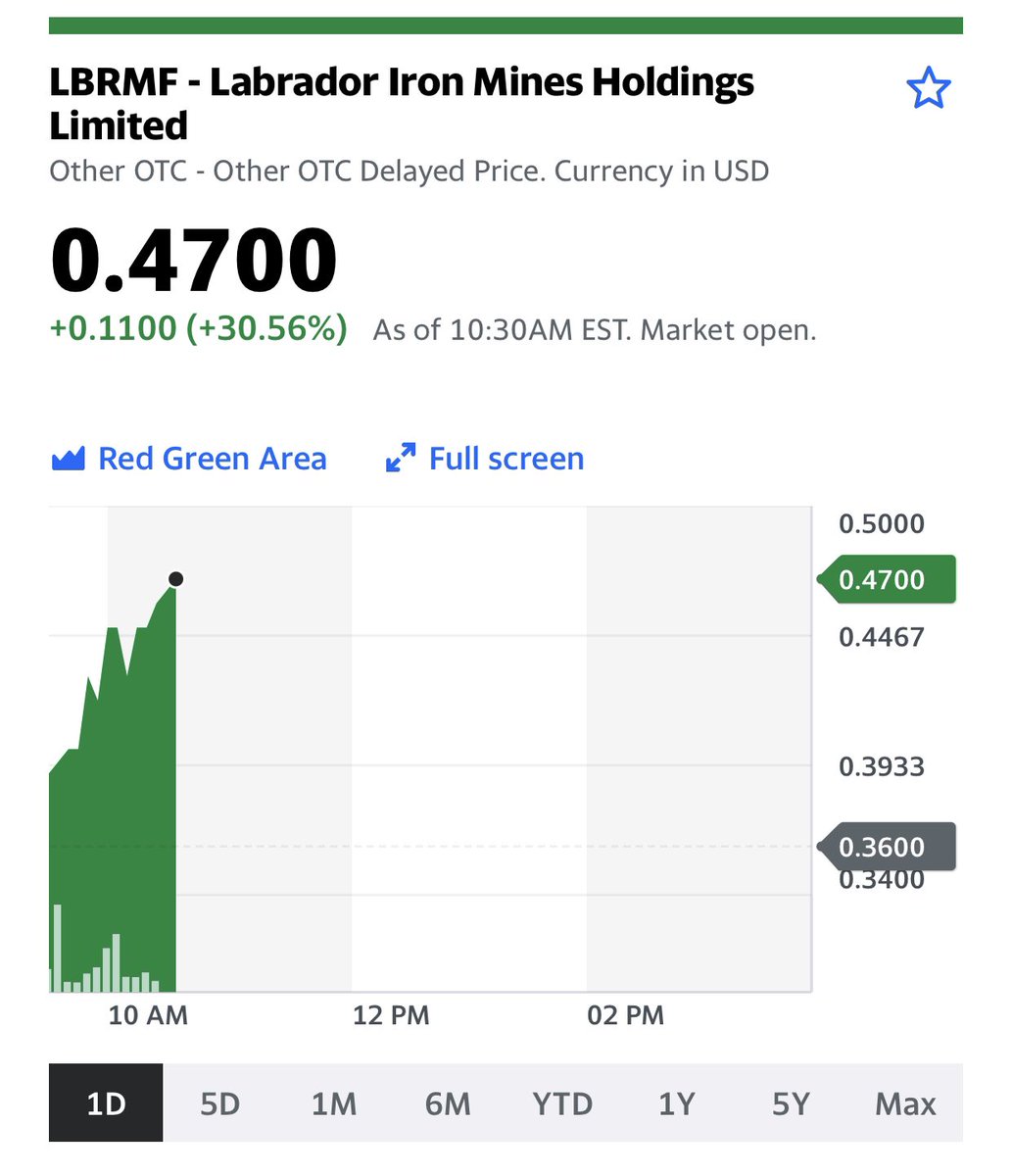Click the 0.3933 price axis label
The height and width of the screenshot is (1176, 1012).
pyautogui.click(x=882, y=766)
